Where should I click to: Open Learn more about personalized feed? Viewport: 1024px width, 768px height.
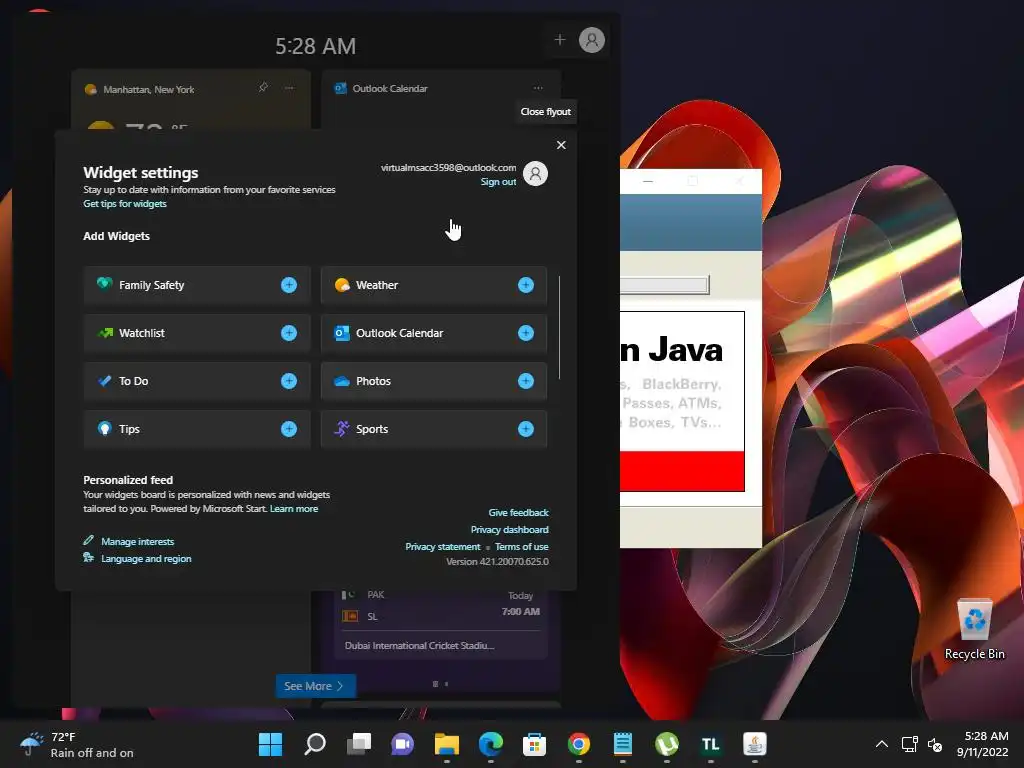294,509
